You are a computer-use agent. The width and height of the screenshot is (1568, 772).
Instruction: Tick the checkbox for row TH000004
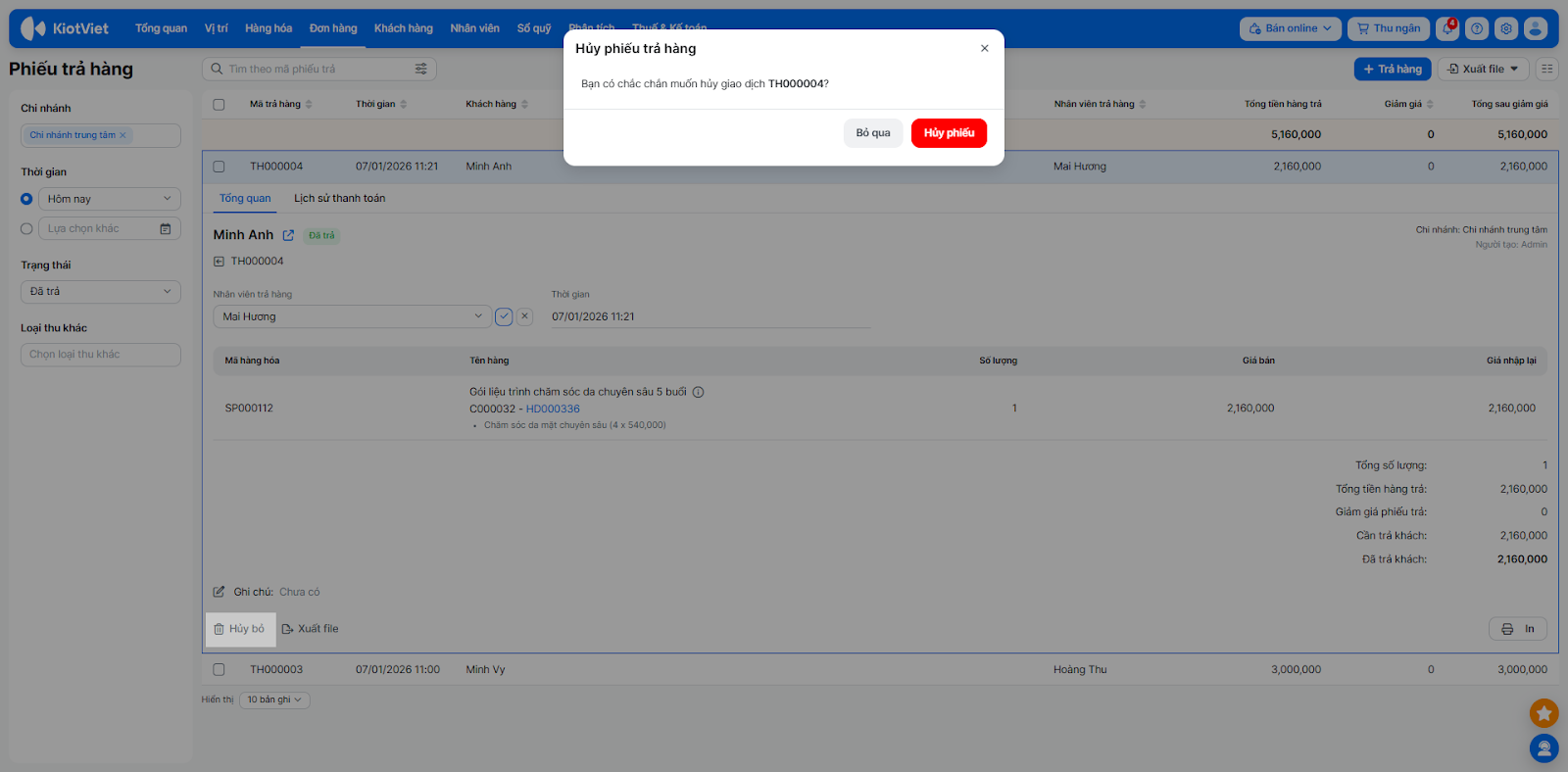[219, 167]
